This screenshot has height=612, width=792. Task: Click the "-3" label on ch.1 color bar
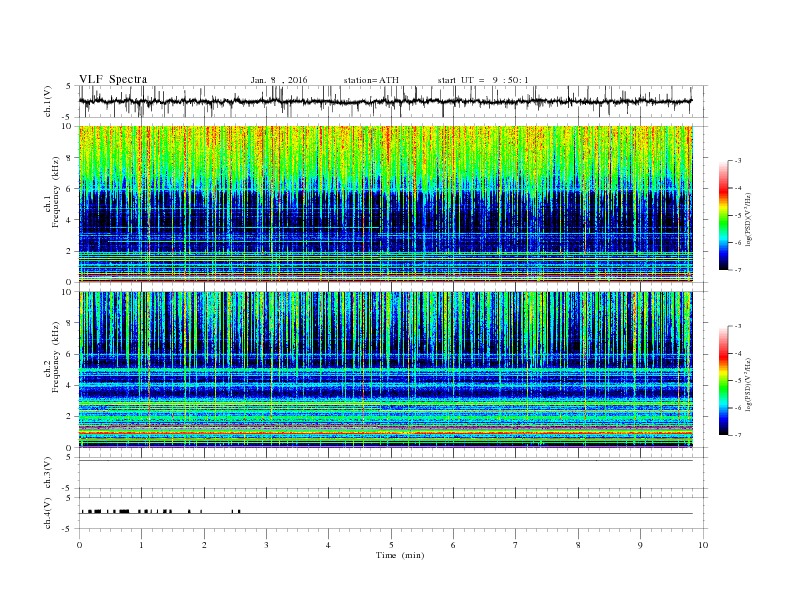[737, 161]
